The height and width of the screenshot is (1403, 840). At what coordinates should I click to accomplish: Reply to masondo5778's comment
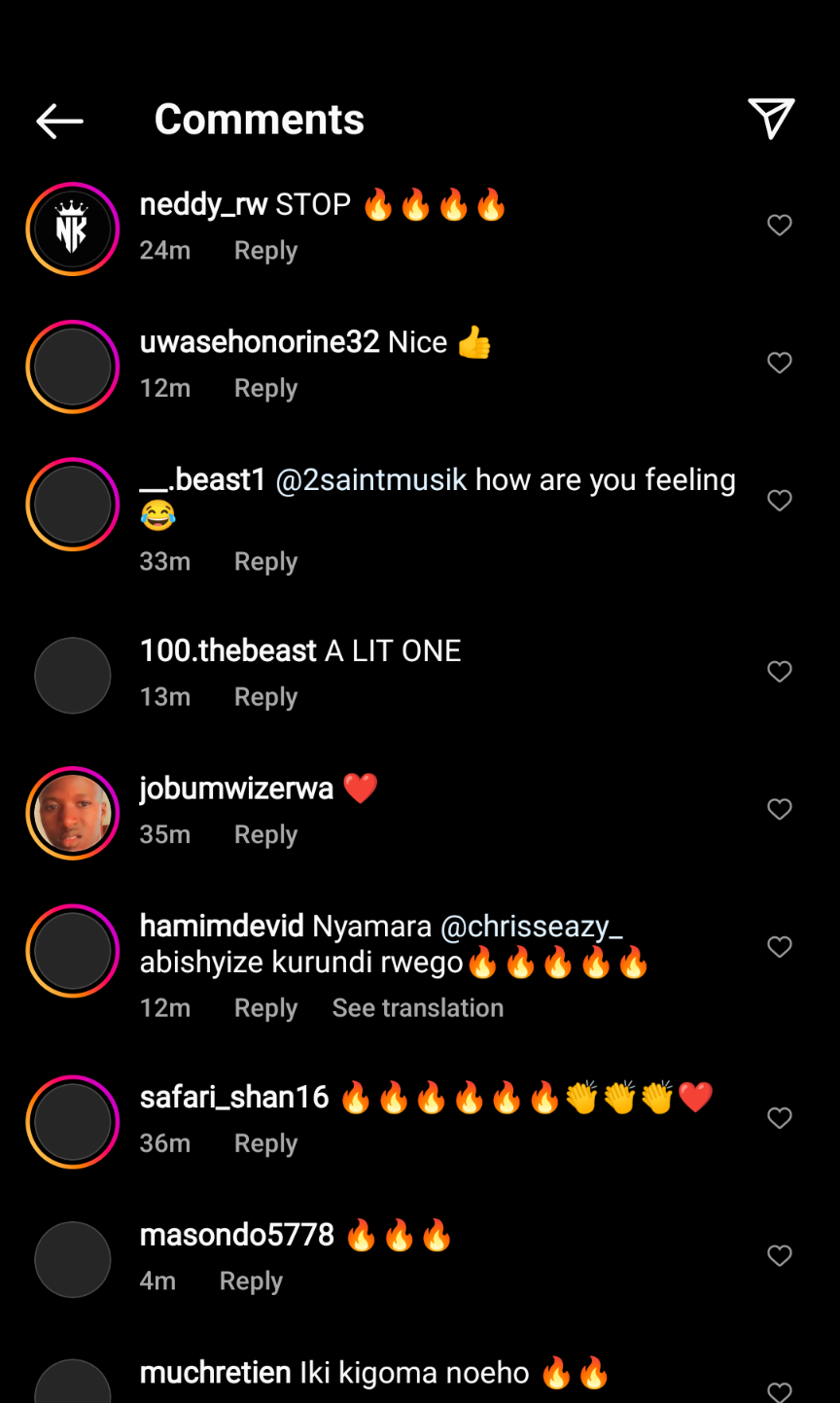(251, 1281)
